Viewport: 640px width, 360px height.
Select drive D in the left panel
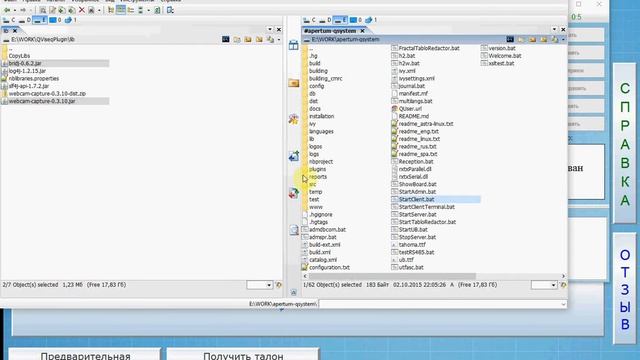pyautogui.click(x=24, y=20)
